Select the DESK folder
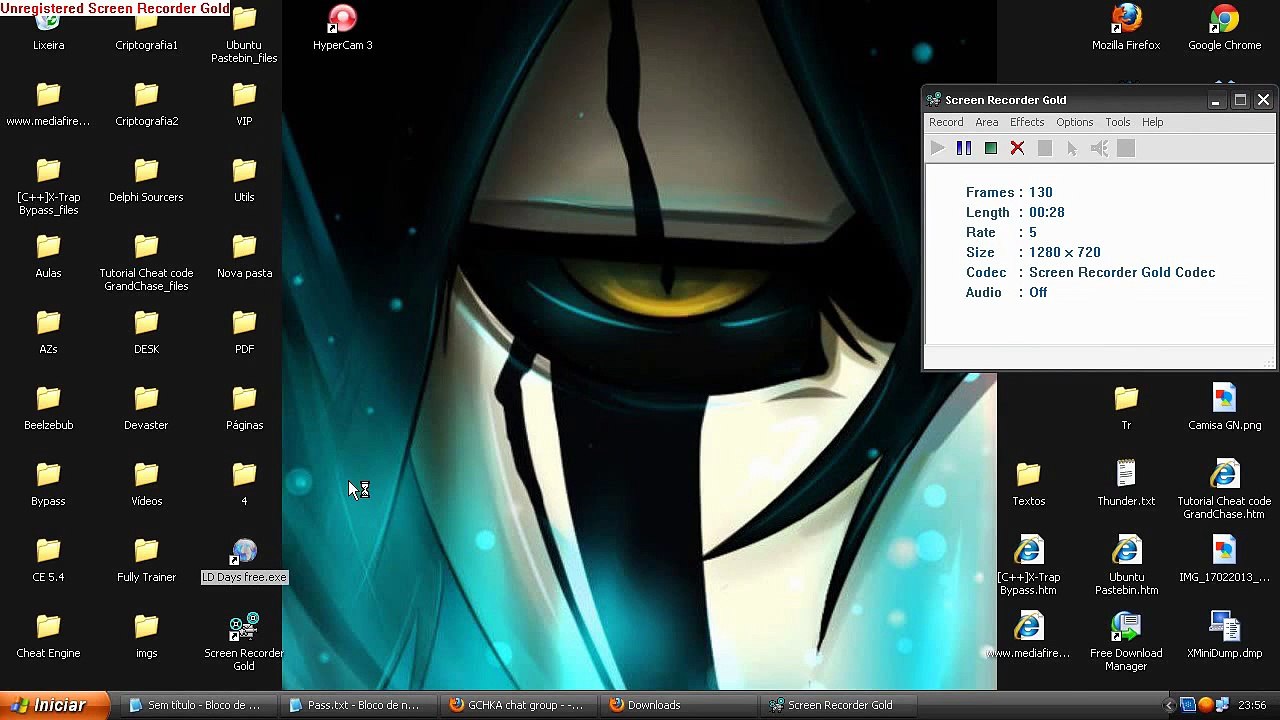1280x720 pixels. coord(146,332)
